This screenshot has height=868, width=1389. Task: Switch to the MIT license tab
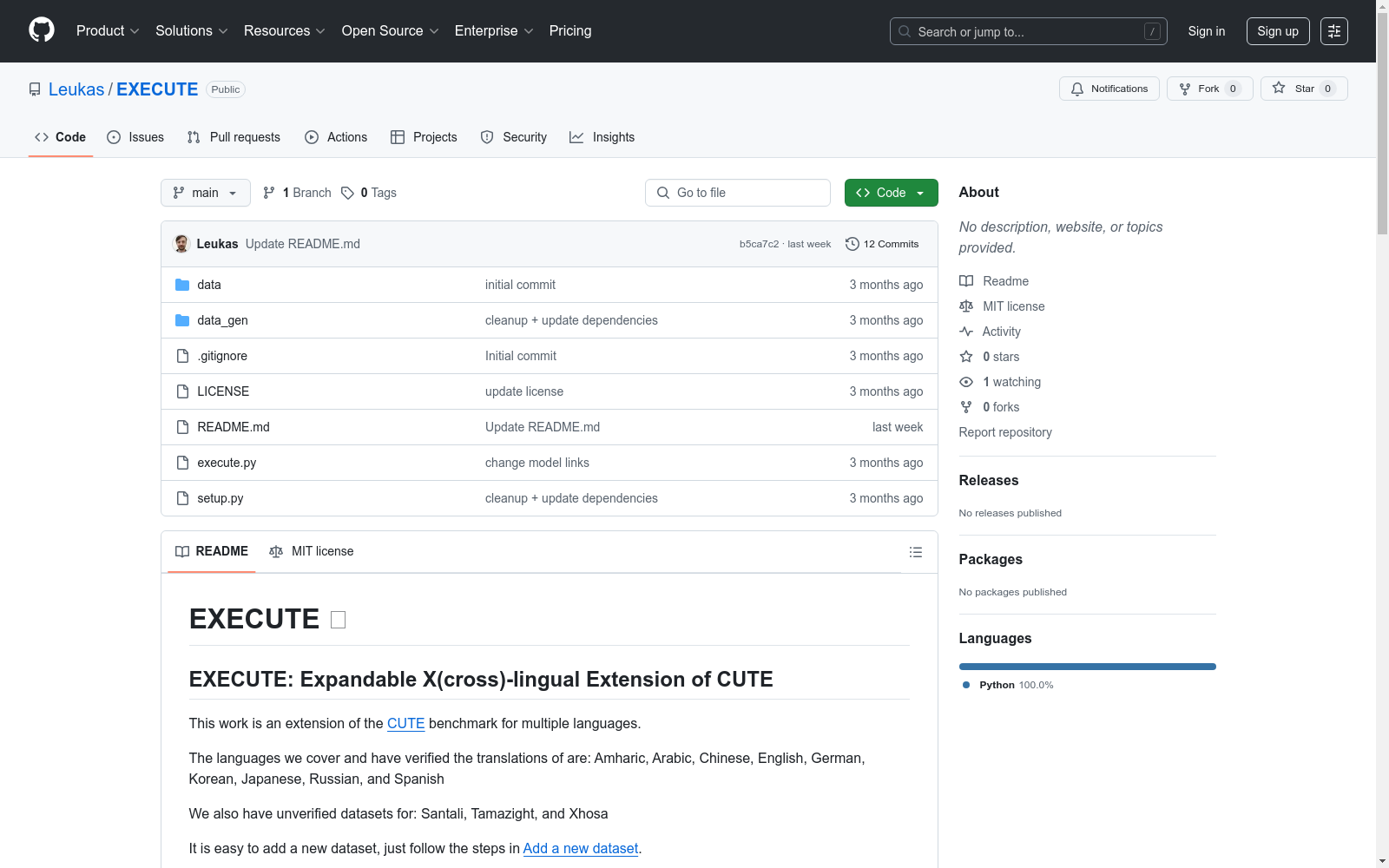point(312,551)
